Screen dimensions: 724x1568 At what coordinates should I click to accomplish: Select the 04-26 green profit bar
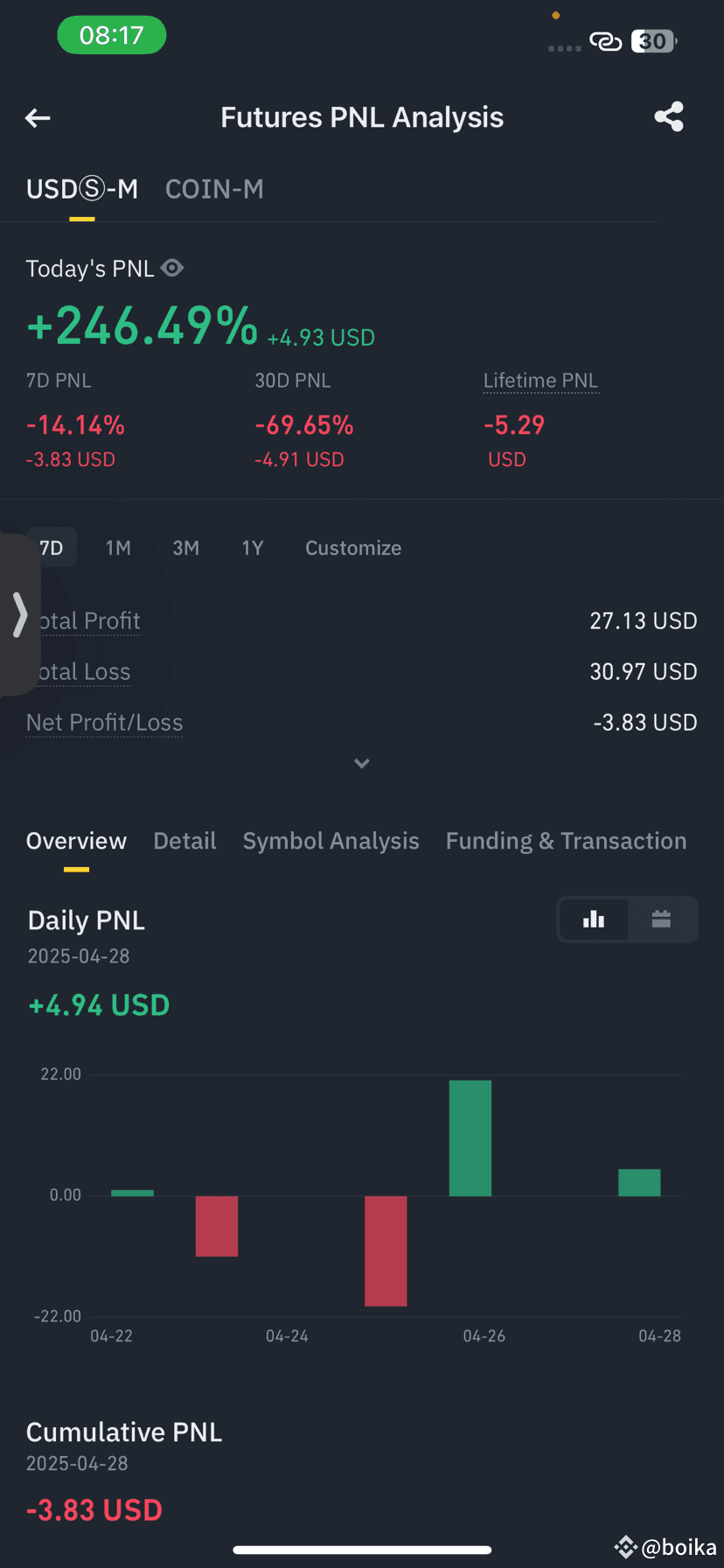pyautogui.click(x=470, y=1137)
